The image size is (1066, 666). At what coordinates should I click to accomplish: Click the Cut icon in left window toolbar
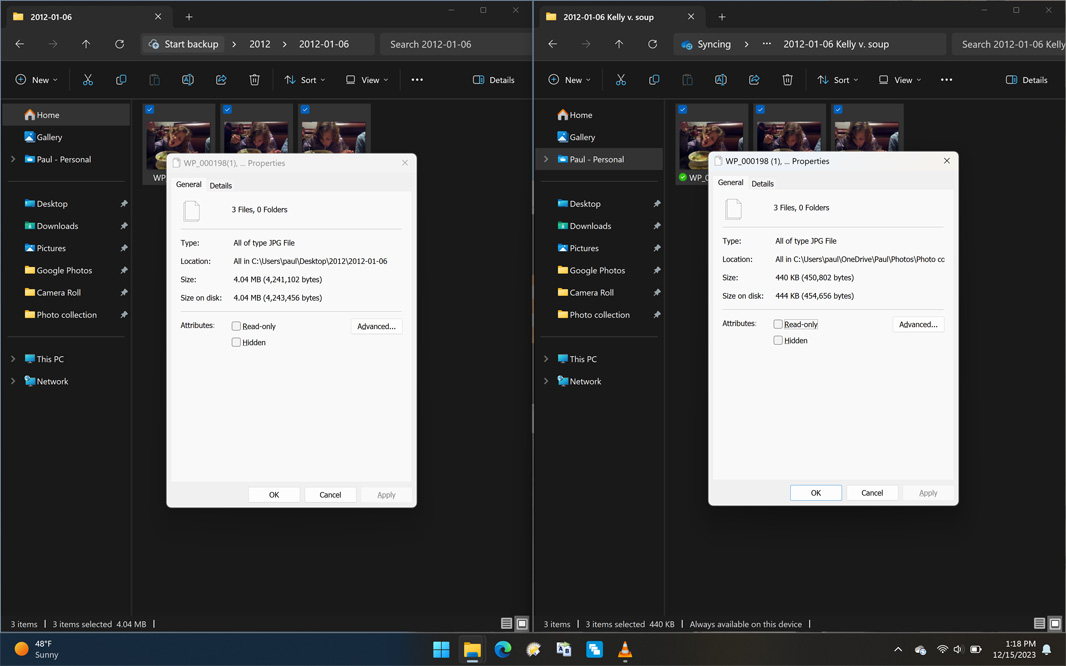click(88, 80)
